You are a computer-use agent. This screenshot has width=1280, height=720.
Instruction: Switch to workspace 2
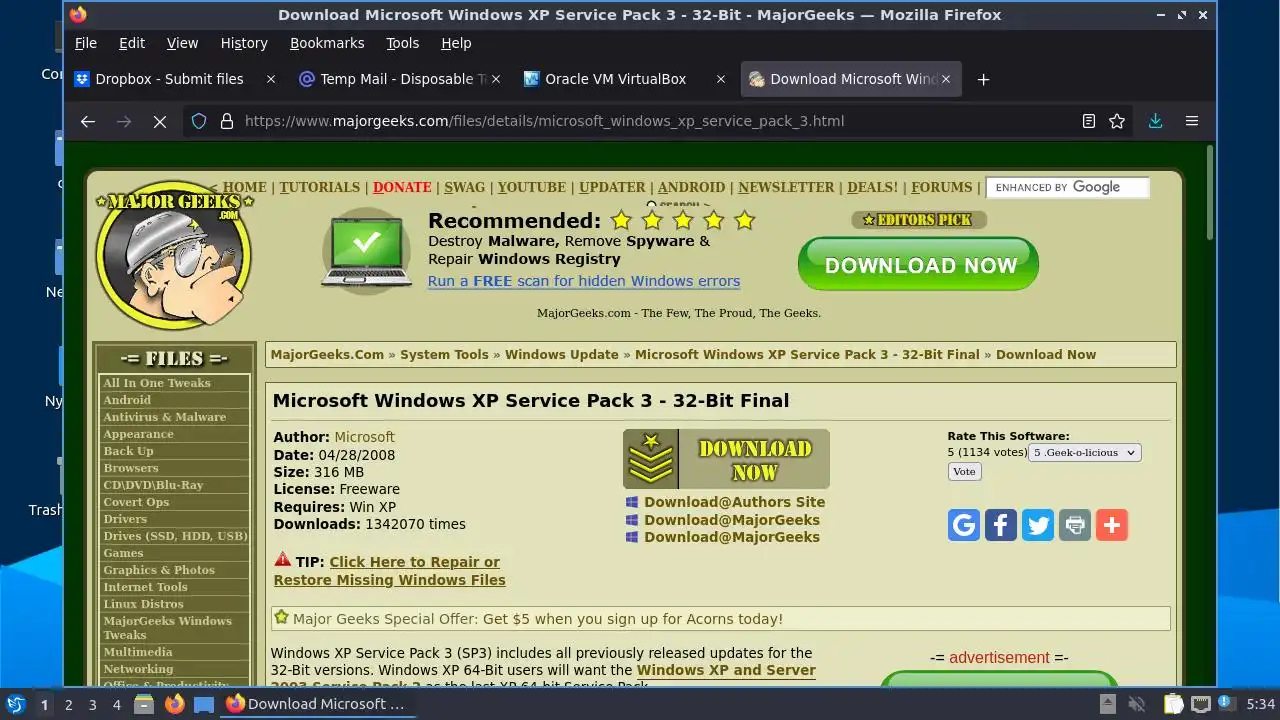(68, 704)
